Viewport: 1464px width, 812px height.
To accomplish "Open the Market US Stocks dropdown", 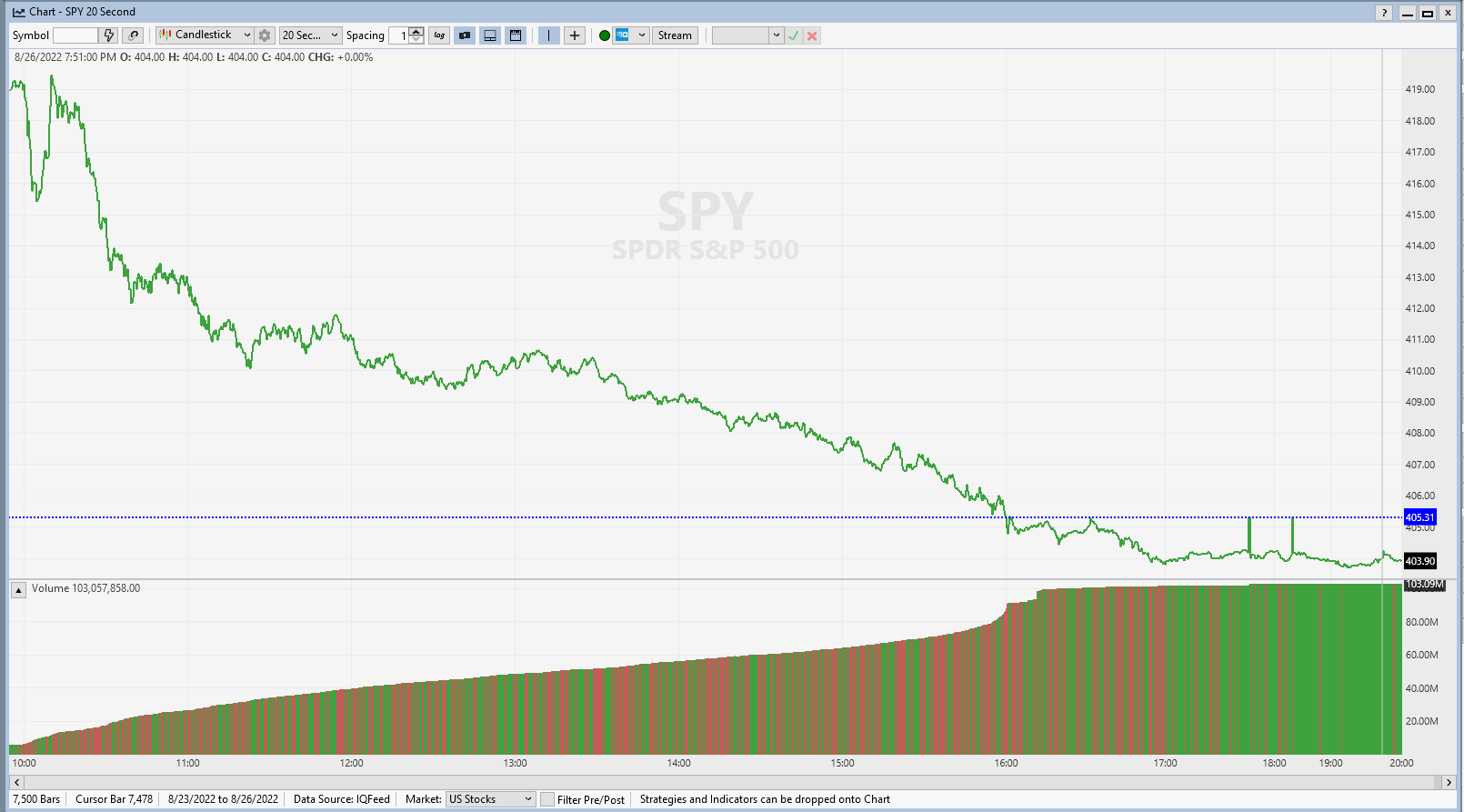I will [x=491, y=799].
